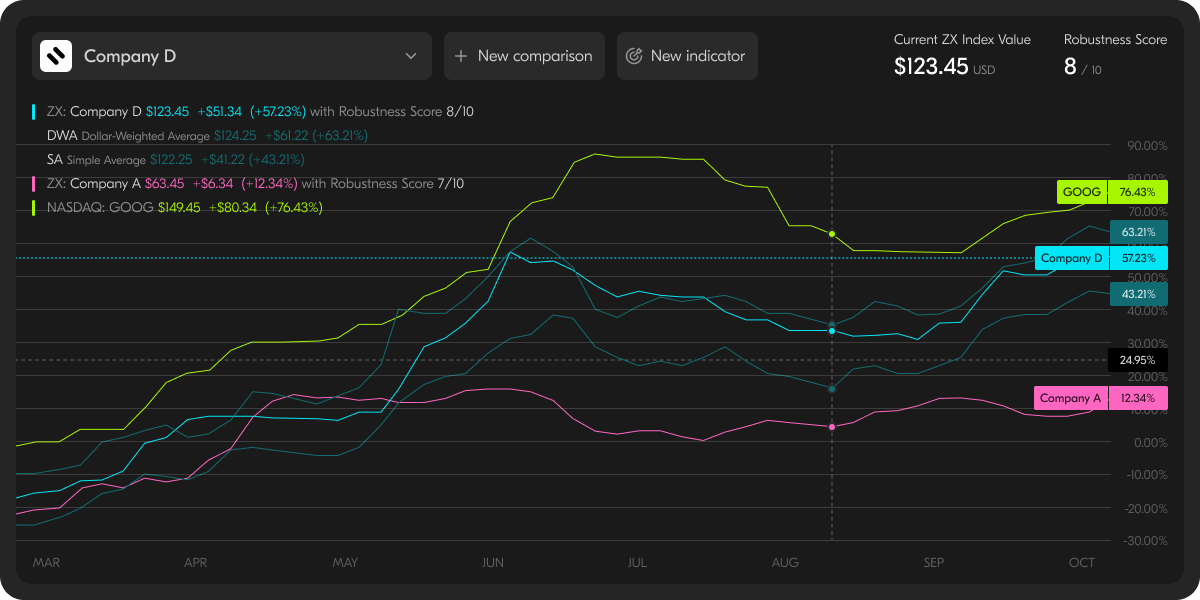Click the JUL axis label

[x=637, y=563]
